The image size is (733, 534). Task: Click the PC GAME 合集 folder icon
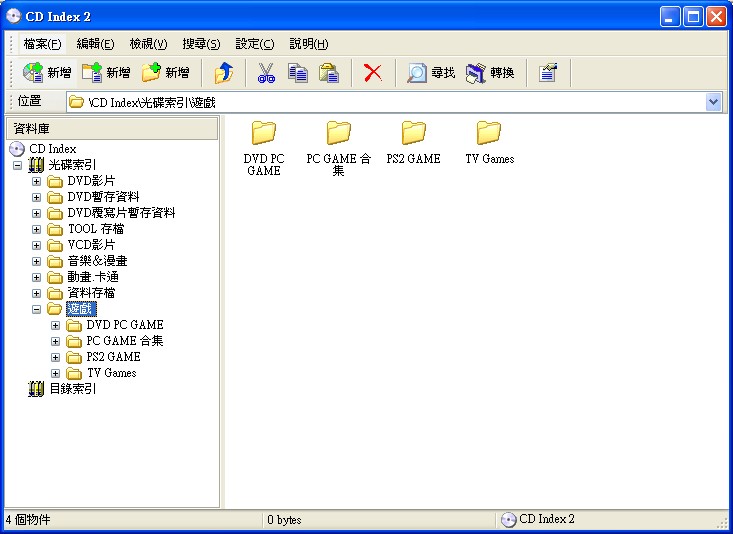[339, 133]
